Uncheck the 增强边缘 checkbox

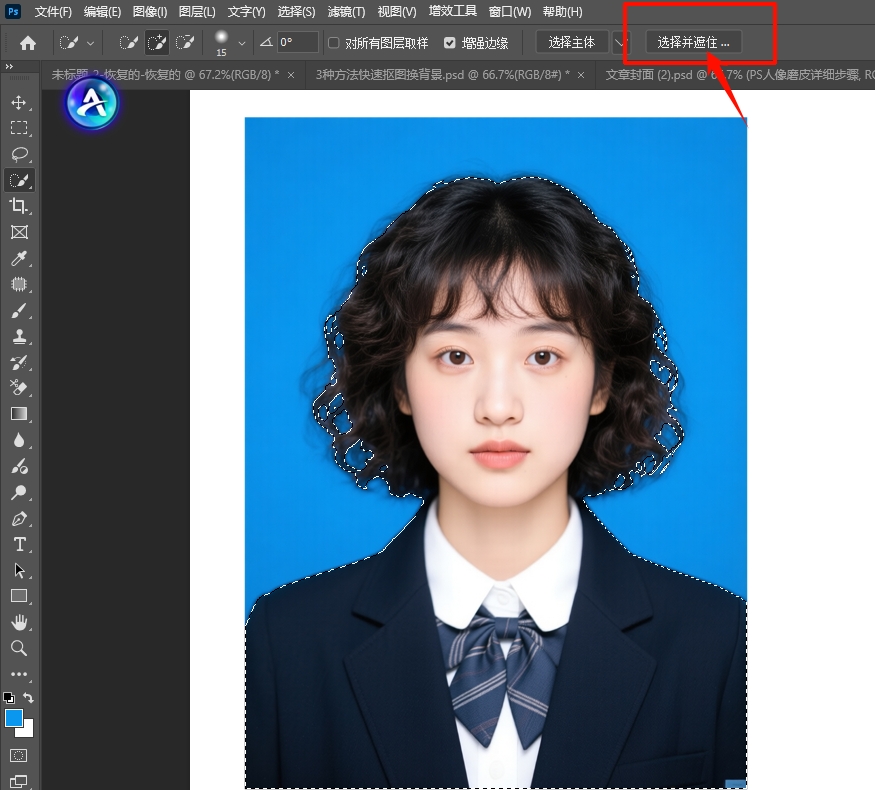(x=450, y=43)
